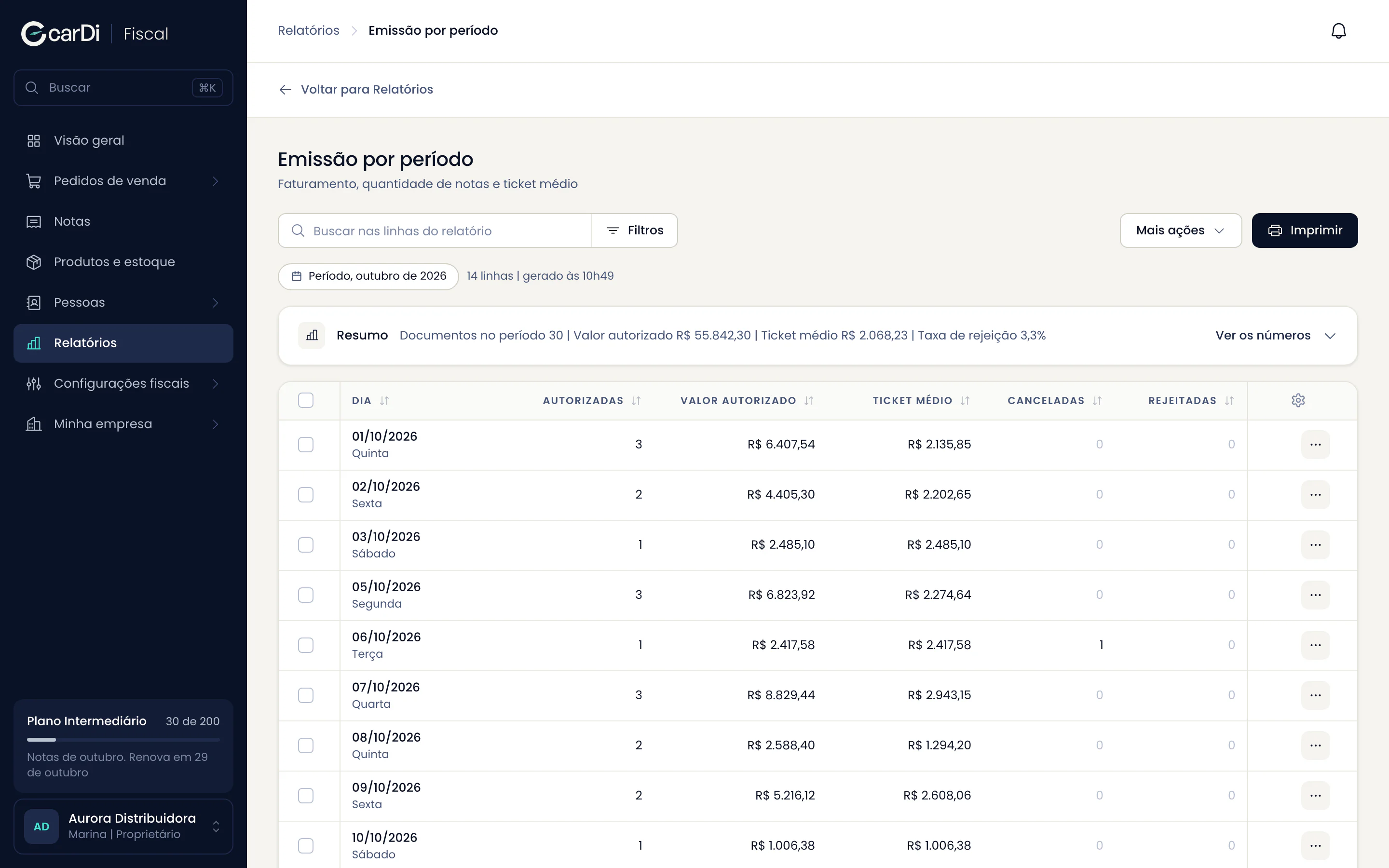Viewport: 1389px width, 868px height.
Task: Open row actions for 08/10/2026
Action: click(1316, 745)
